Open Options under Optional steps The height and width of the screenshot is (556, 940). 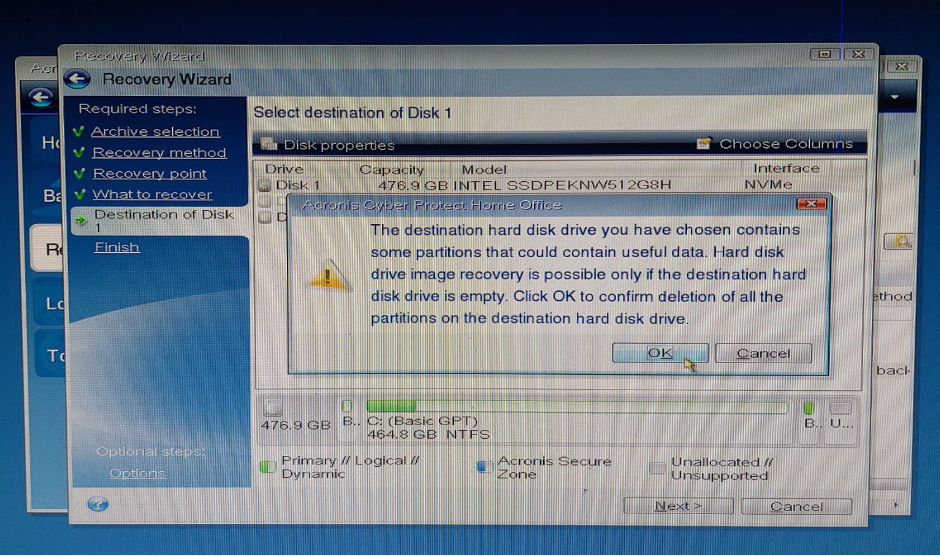tap(137, 473)
